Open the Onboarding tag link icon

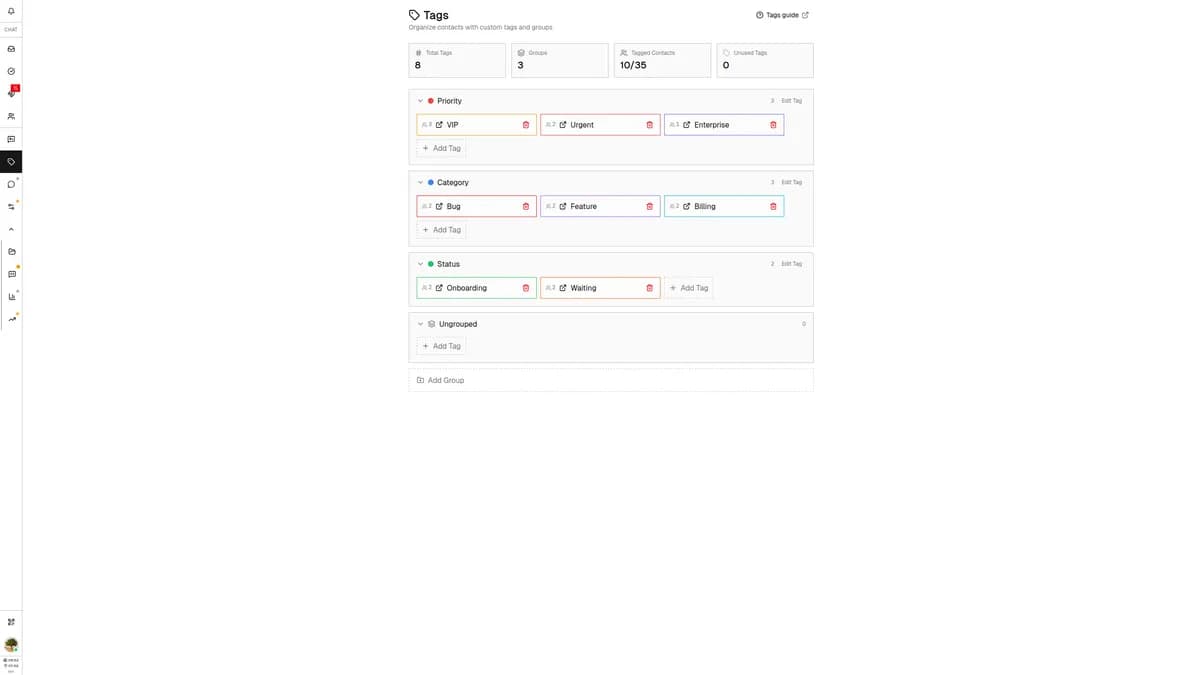coord(439,288)
